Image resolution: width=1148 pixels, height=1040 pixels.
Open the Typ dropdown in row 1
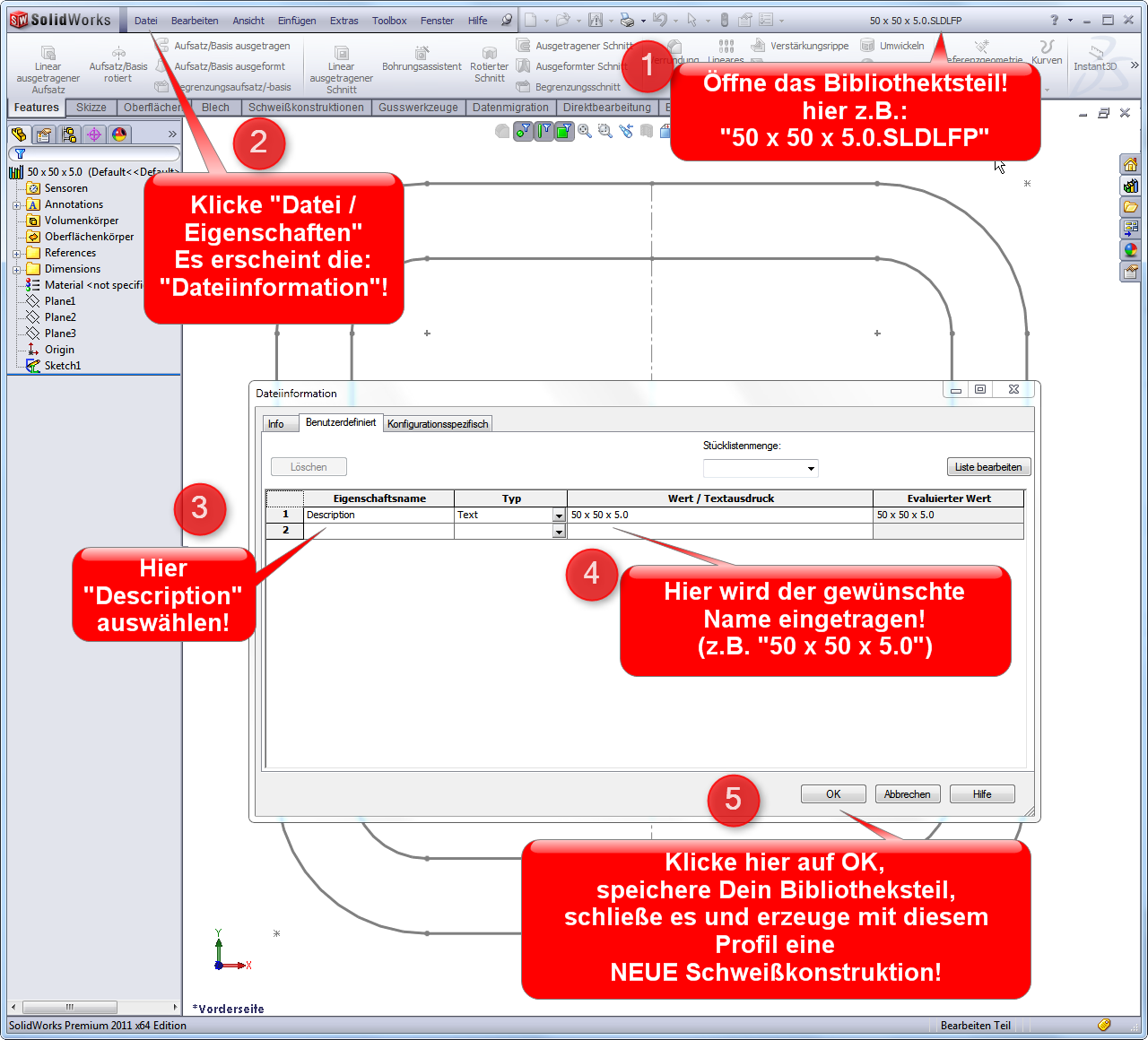pyautogui.click(x=559, y=516)
